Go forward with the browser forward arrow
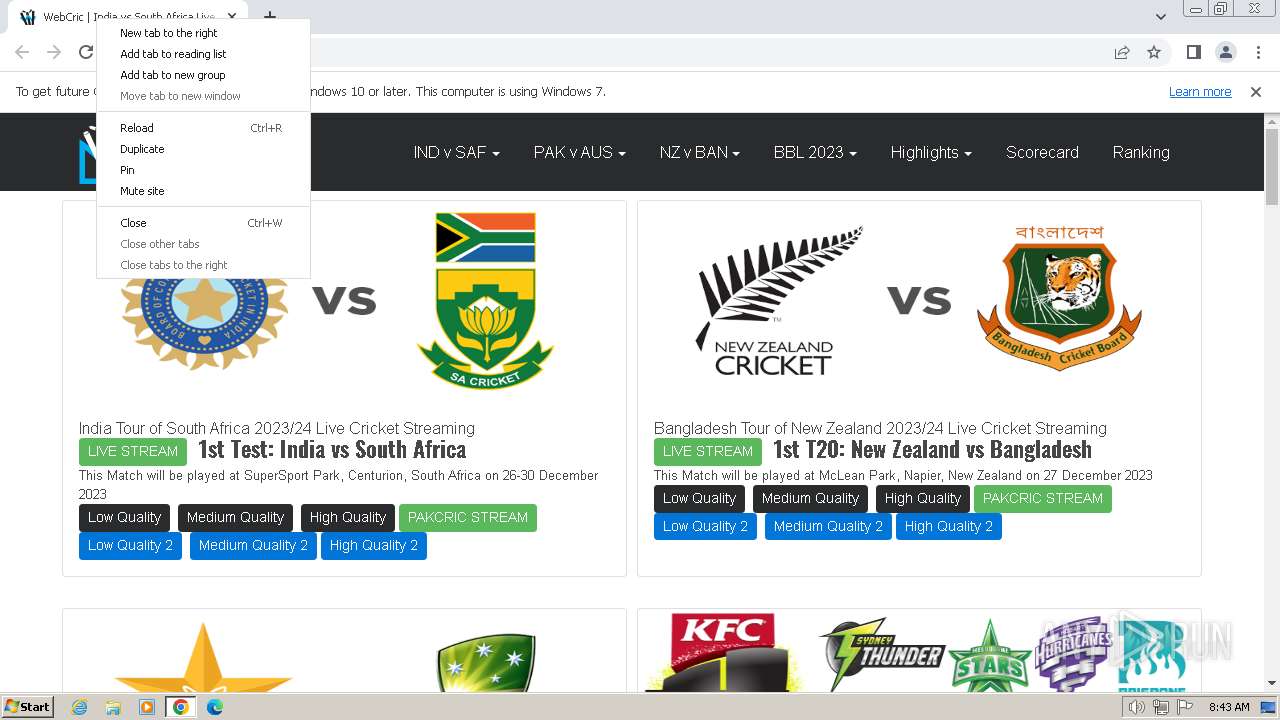Image resolution: width=1280 pixels, height=720 pixels. (54, 52)
